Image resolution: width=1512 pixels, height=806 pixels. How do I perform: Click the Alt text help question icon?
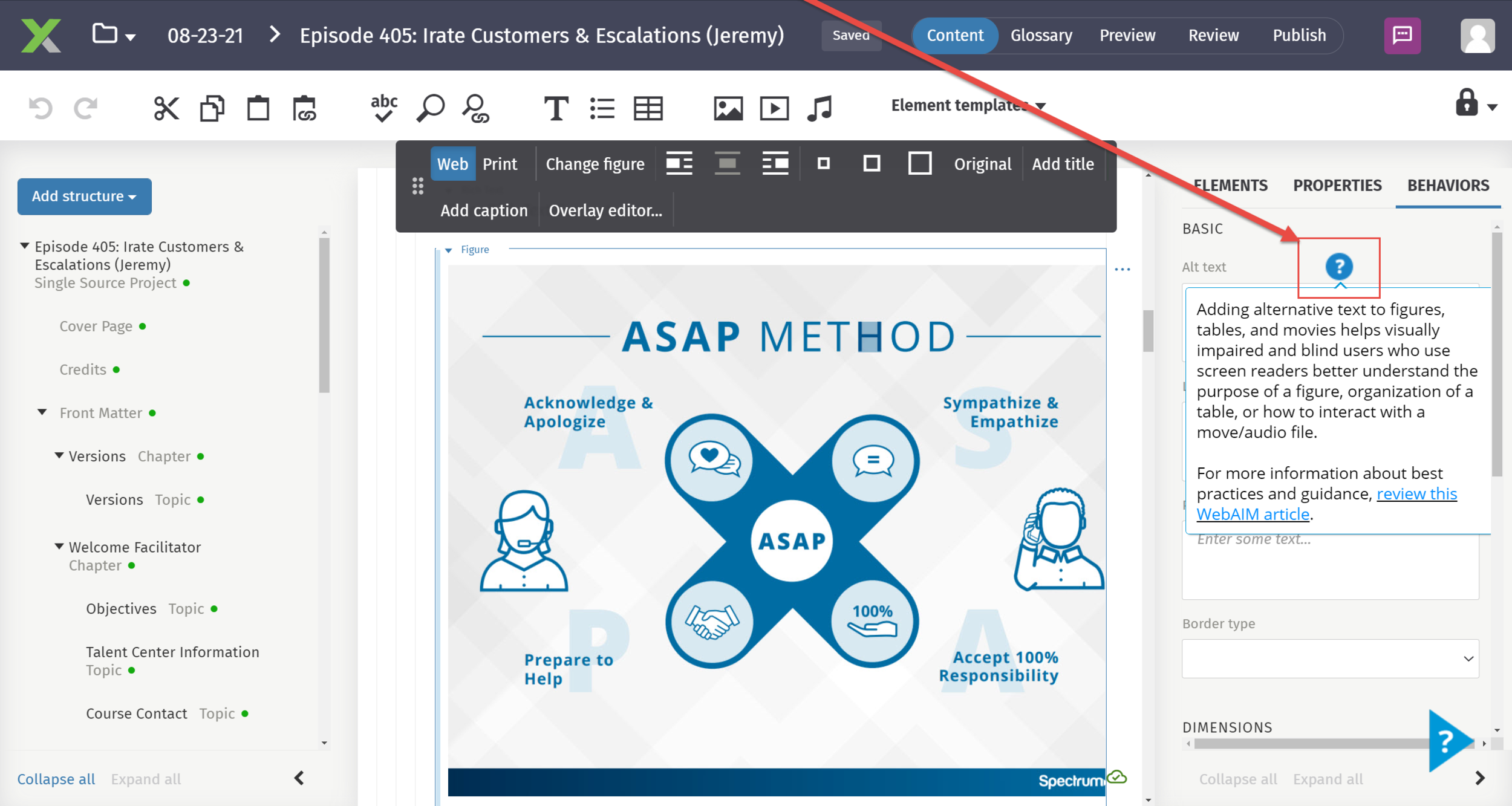point(1338,266)
